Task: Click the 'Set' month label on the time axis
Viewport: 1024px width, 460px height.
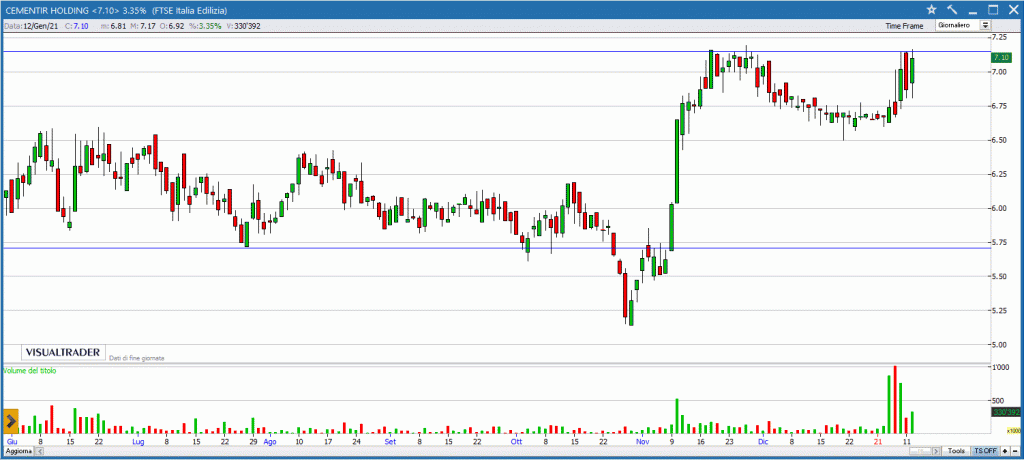Action: (x=390, y=442)
